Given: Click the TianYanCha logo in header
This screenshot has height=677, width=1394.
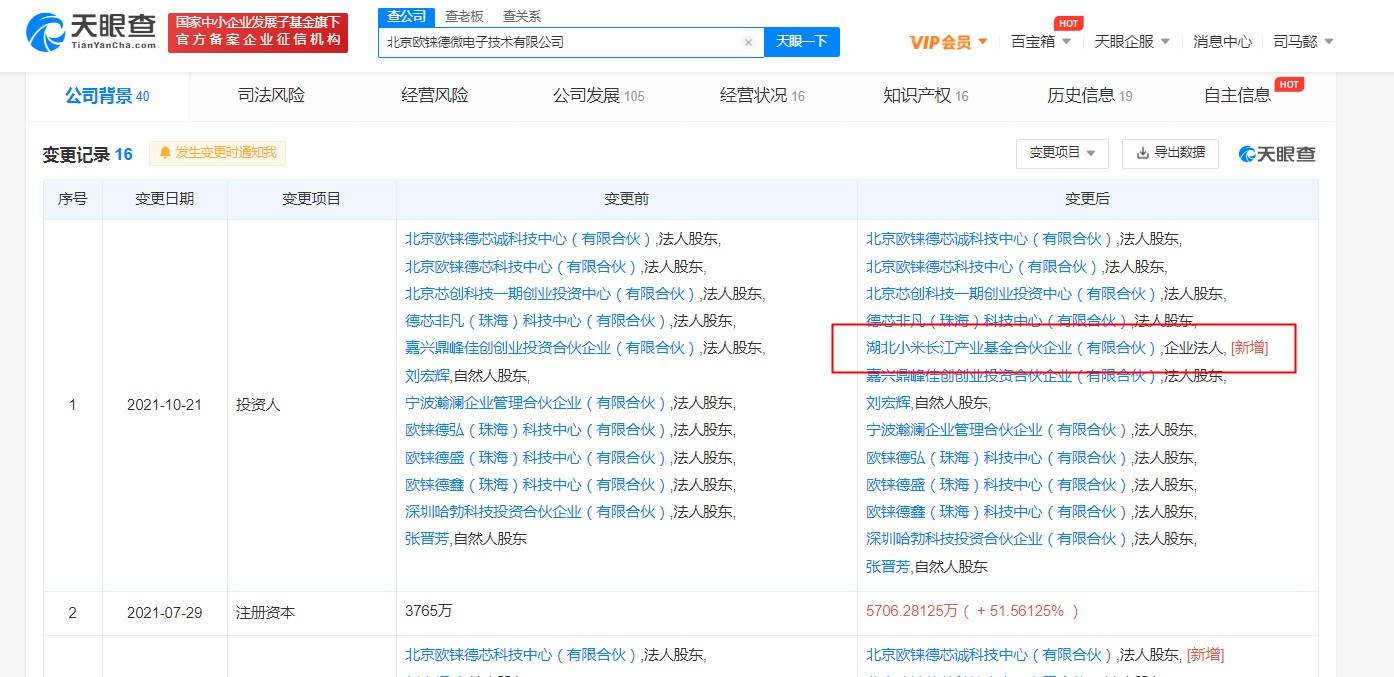Looking at the screenshot, I should click(x=91, y=31).
